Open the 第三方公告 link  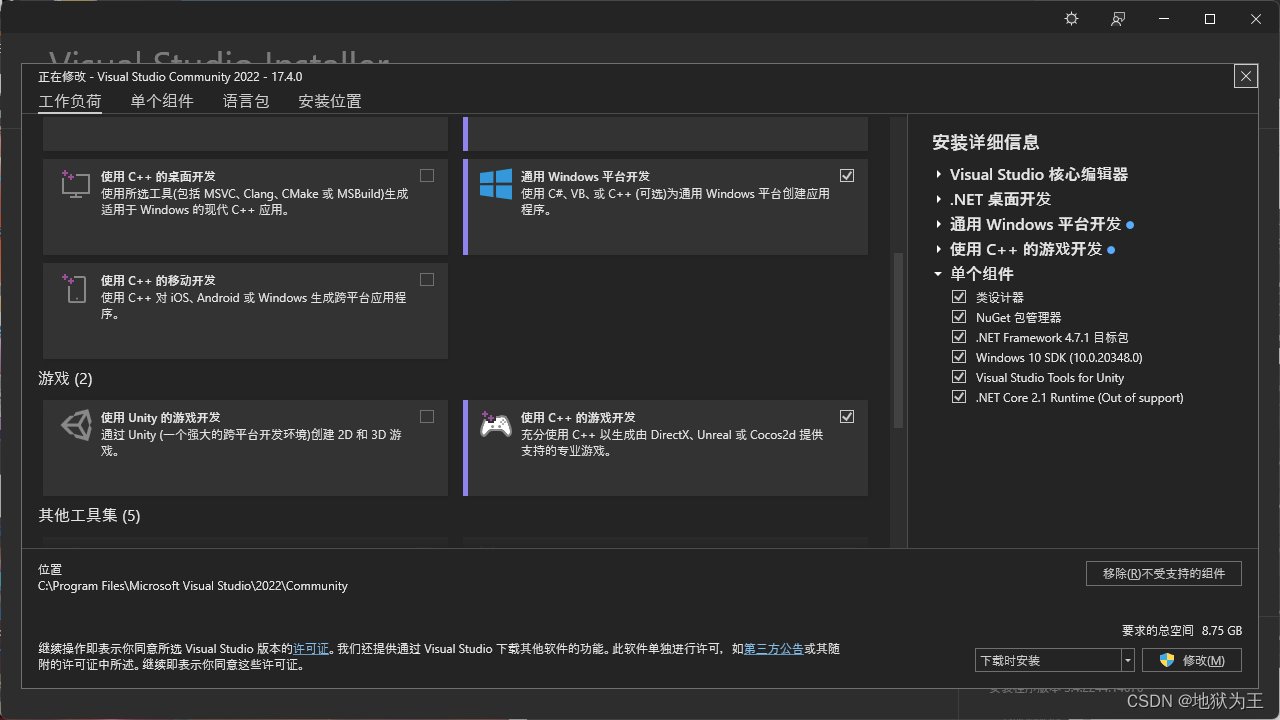point(774,649)
